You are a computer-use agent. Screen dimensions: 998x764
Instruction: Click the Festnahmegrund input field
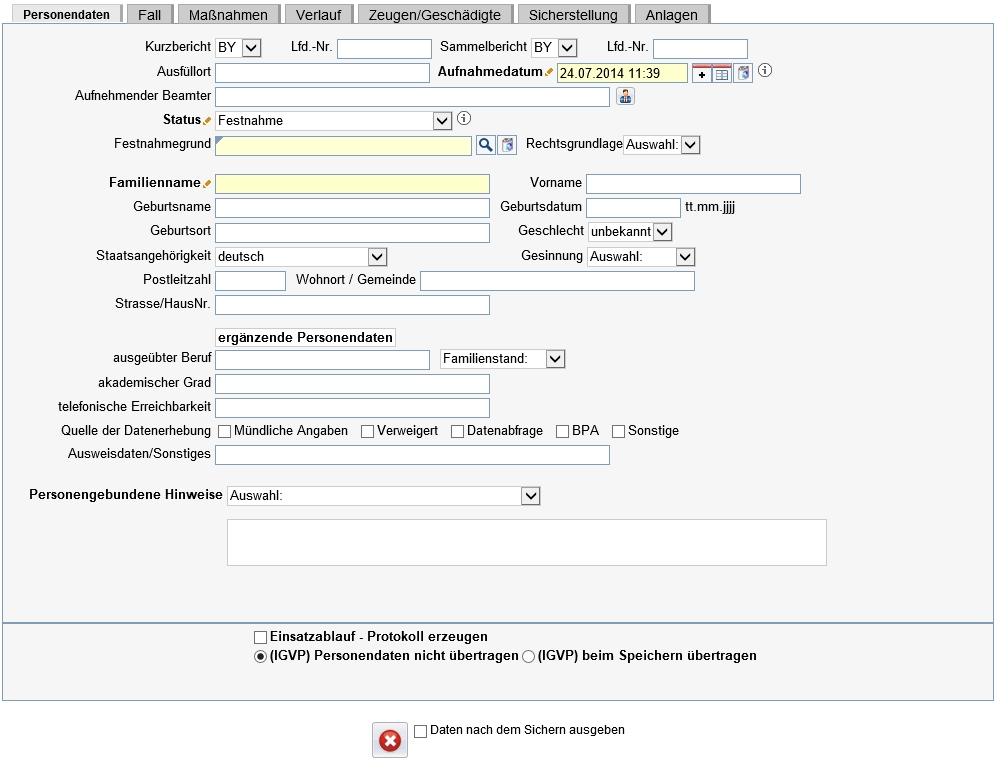(x=344, y=146)
